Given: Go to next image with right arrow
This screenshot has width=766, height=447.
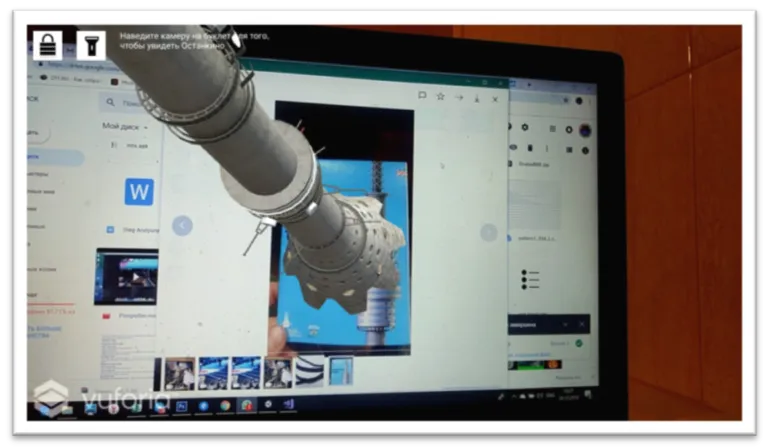Looking at the screenshot, I should [489, 233].
